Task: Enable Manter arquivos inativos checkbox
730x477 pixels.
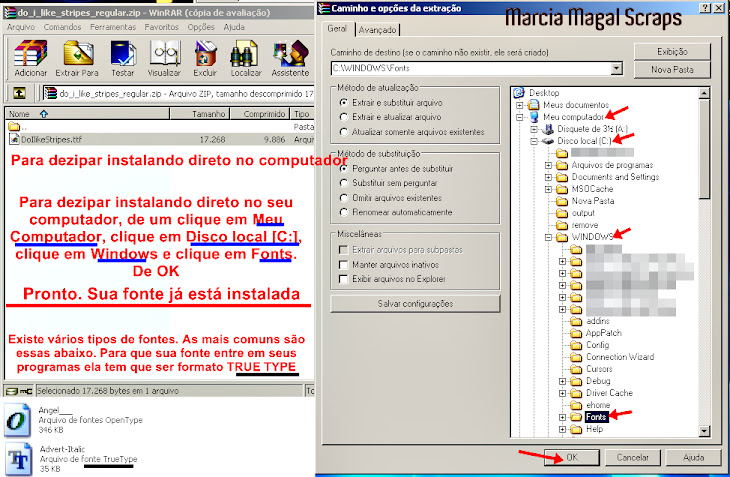Action: tap(344, 265)
